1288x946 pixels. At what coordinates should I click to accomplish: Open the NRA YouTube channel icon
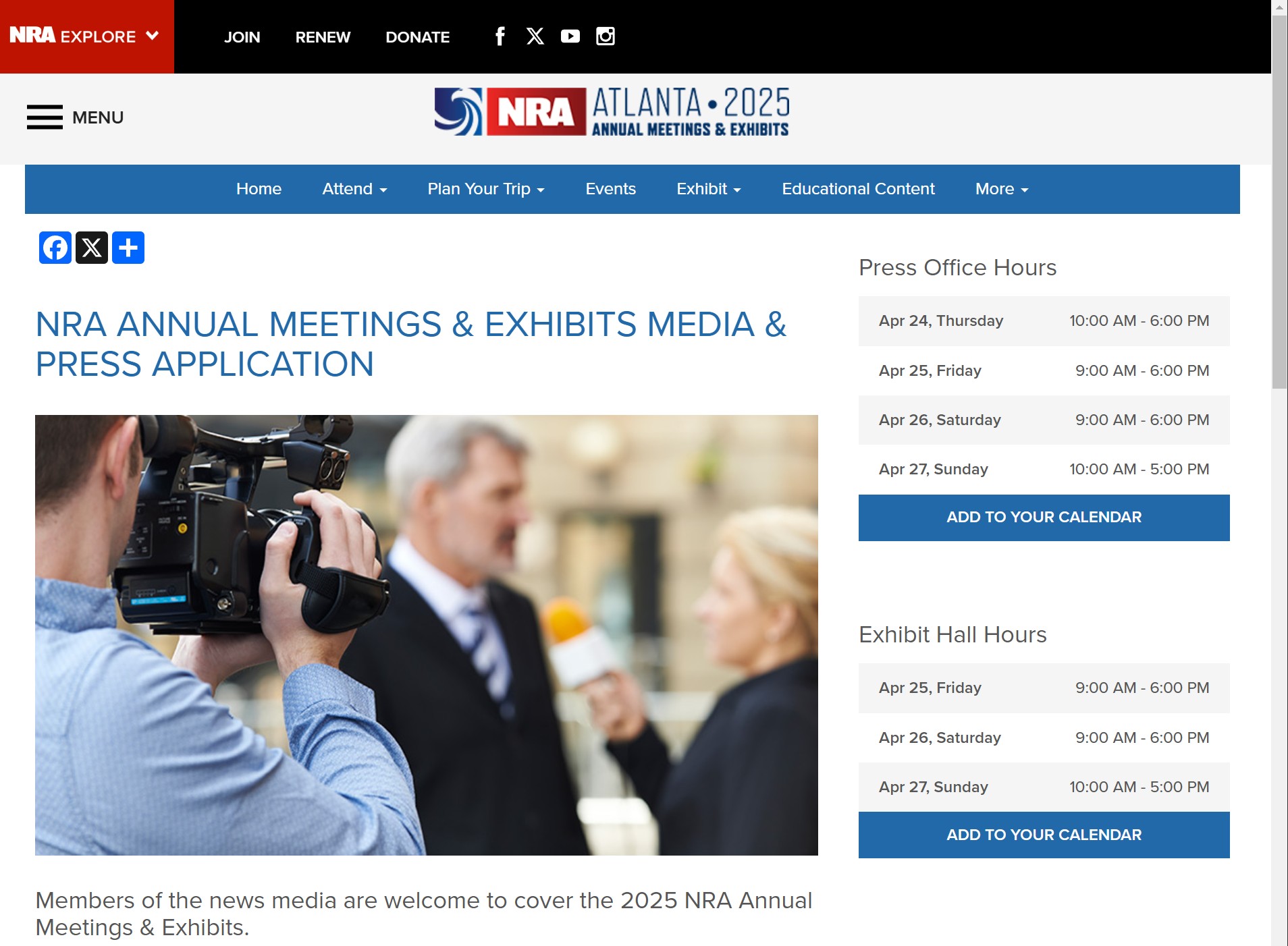(570, 36)
